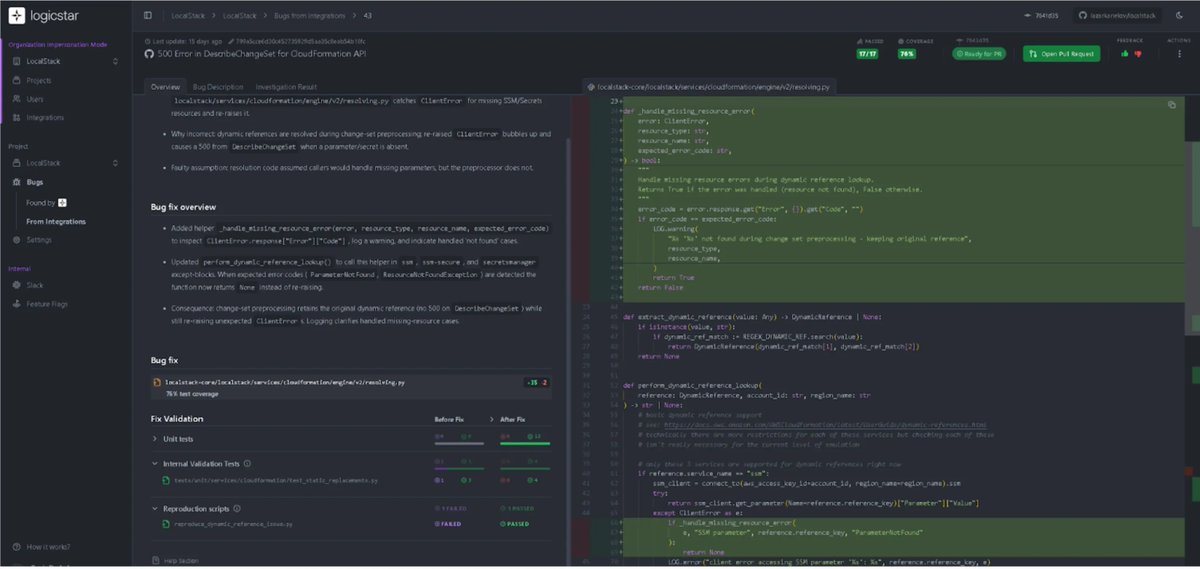Open Integrations in the sidebar
Image resolution: width=1200 pixels, height=569 pixels.
[45, 117]
